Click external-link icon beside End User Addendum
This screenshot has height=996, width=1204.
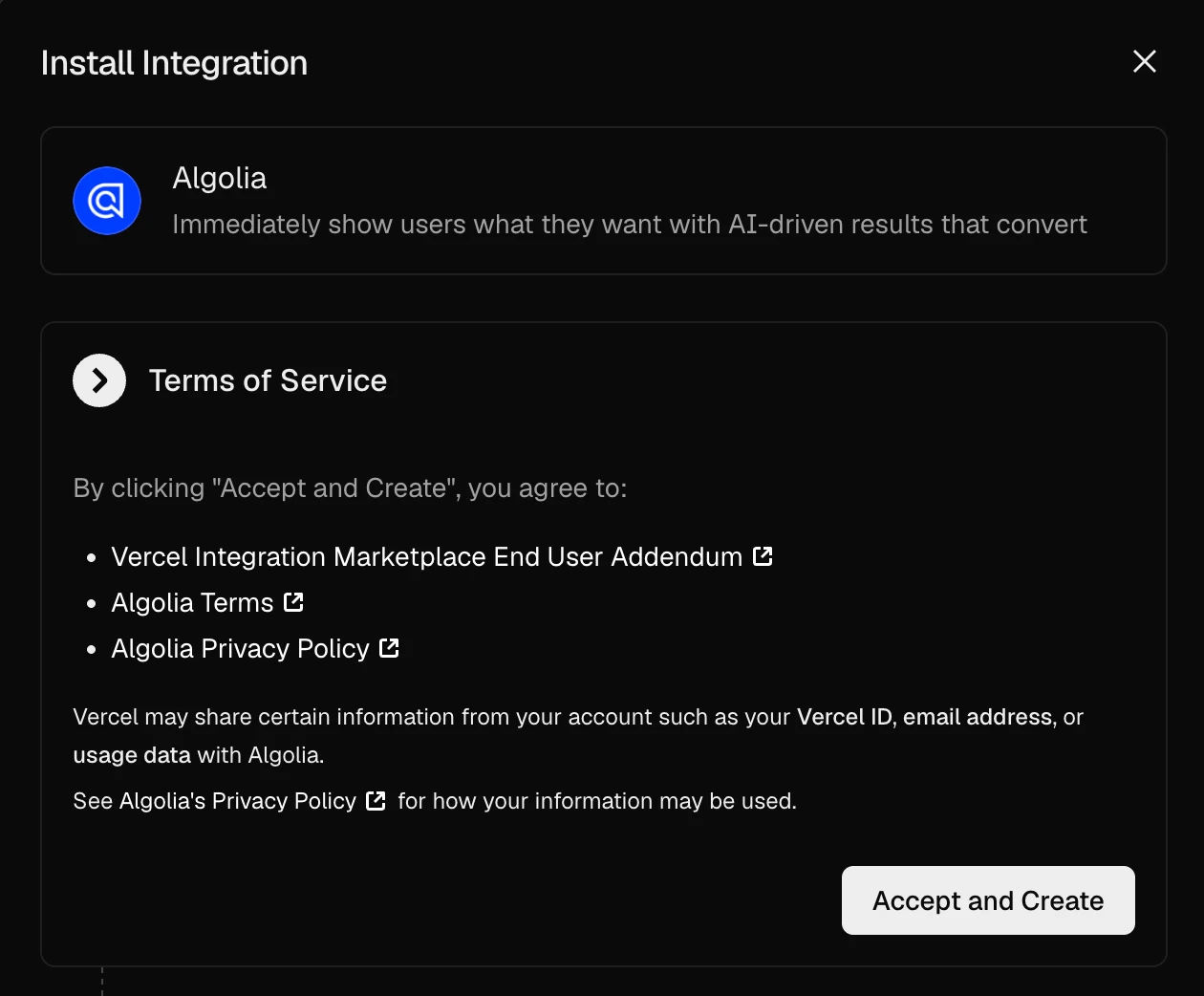click(763, 555)
